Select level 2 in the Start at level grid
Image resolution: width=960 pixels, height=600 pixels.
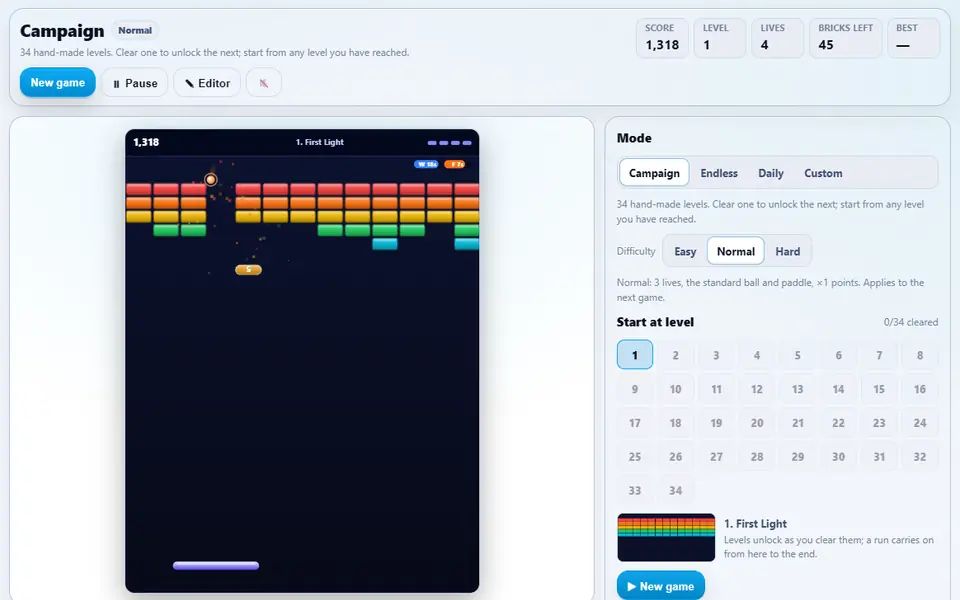pos(675,355)
